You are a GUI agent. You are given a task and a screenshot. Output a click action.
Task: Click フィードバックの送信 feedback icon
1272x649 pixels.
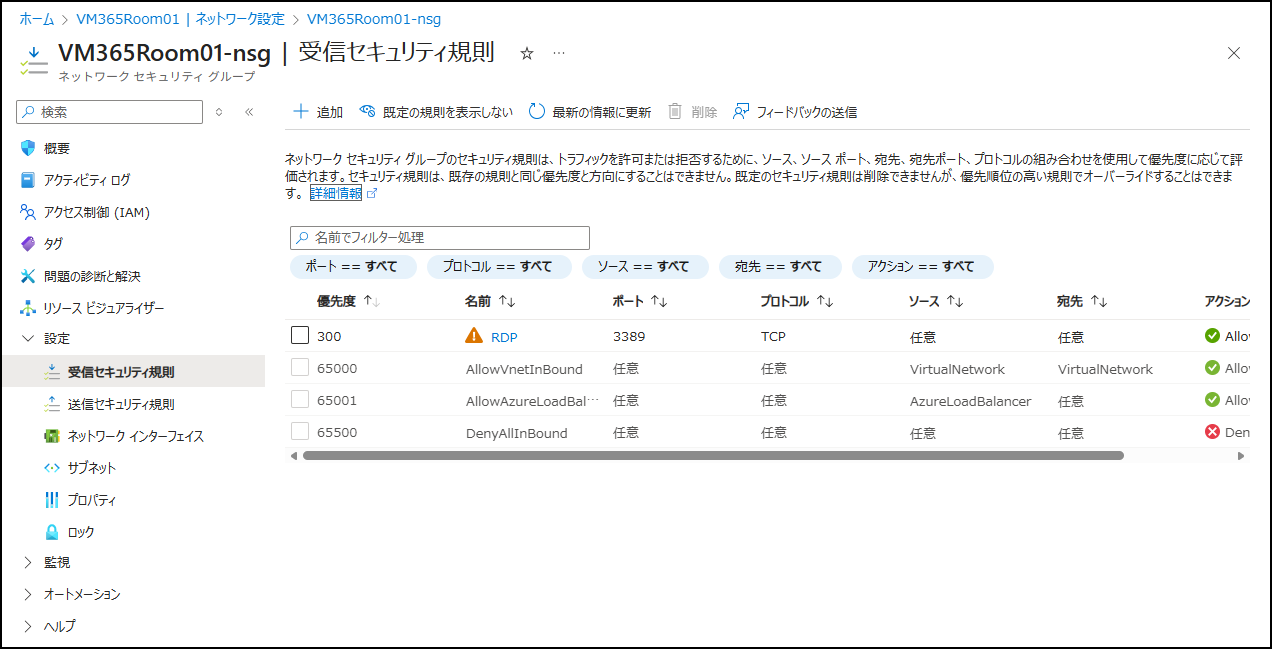pyautogui.click(x=741, y=112)
